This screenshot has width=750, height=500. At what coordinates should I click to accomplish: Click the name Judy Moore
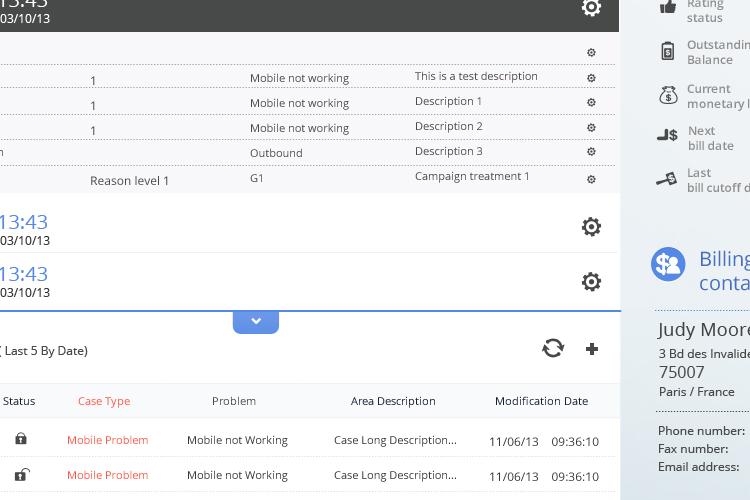coord(703,330)
